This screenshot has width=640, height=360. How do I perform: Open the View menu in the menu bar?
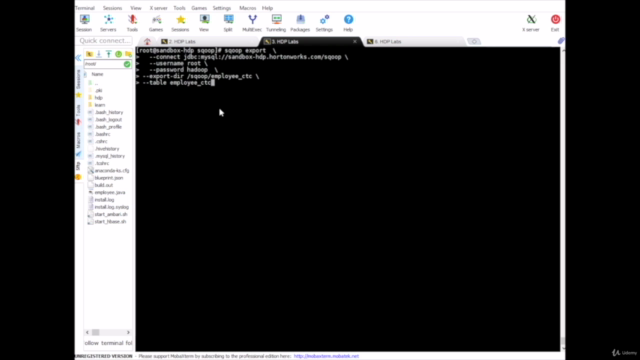[136, 8]
